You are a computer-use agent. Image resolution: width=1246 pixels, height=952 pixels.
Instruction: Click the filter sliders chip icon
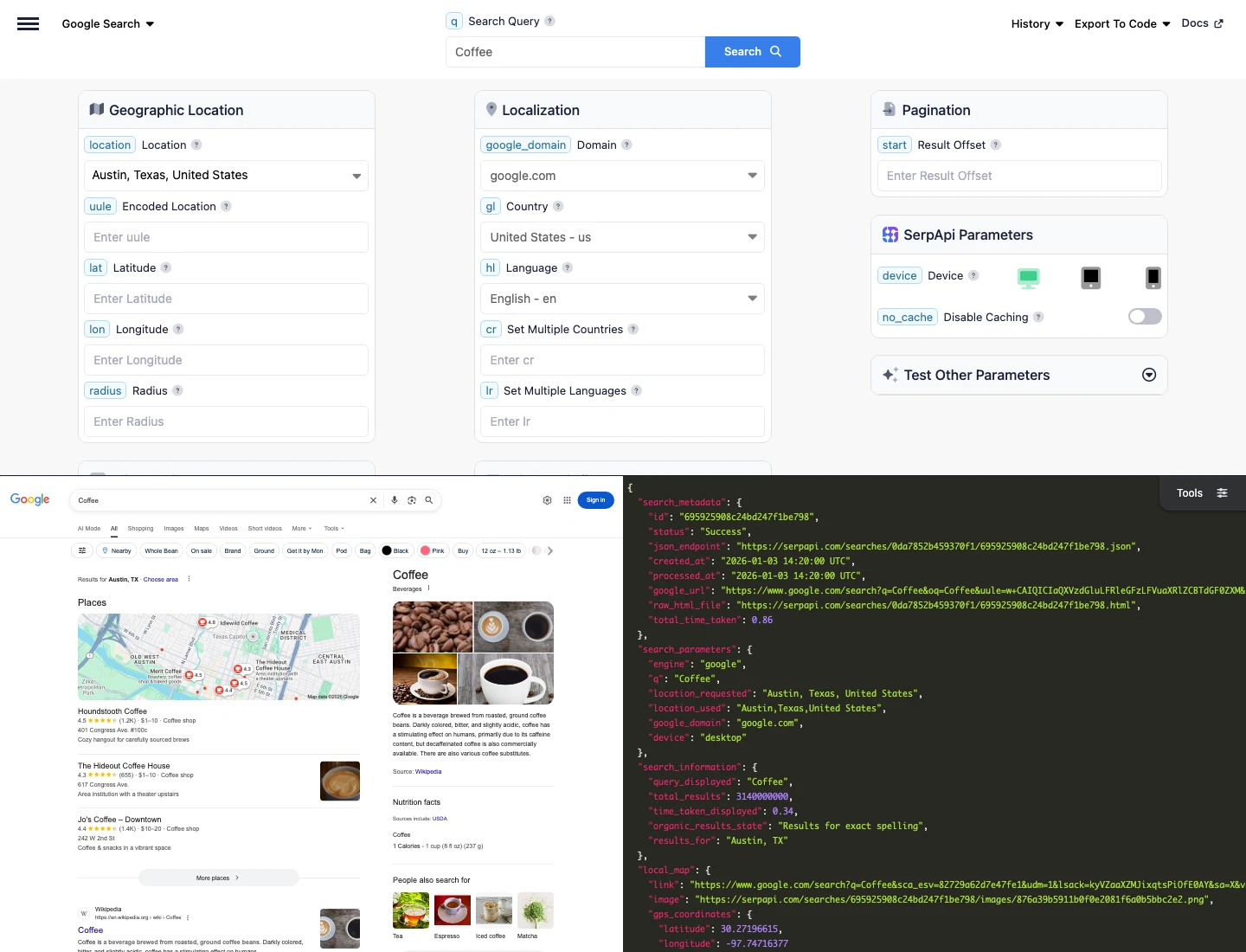point(82,550)
